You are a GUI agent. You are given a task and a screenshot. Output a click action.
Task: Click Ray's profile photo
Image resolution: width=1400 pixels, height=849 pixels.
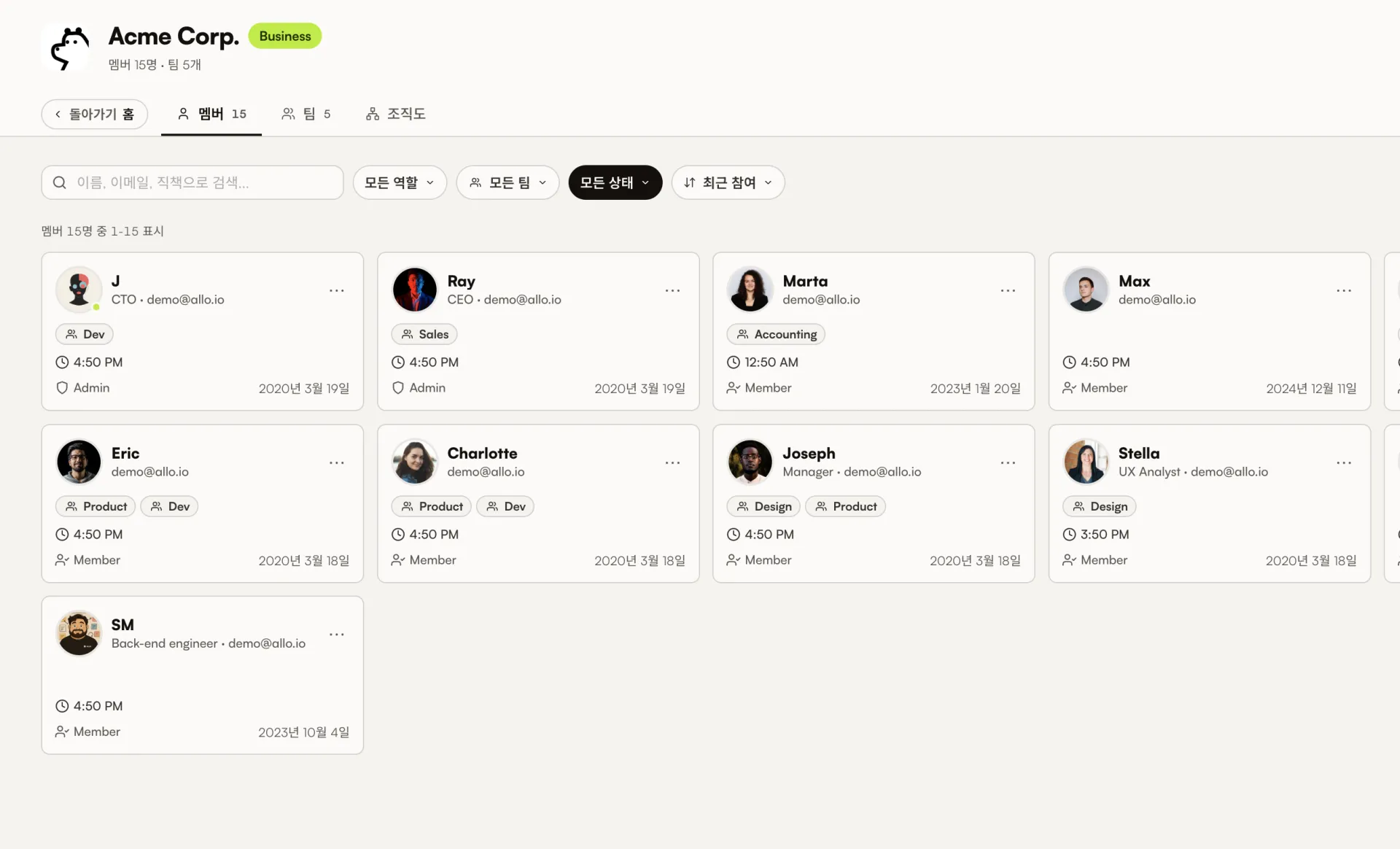[415, 290]
